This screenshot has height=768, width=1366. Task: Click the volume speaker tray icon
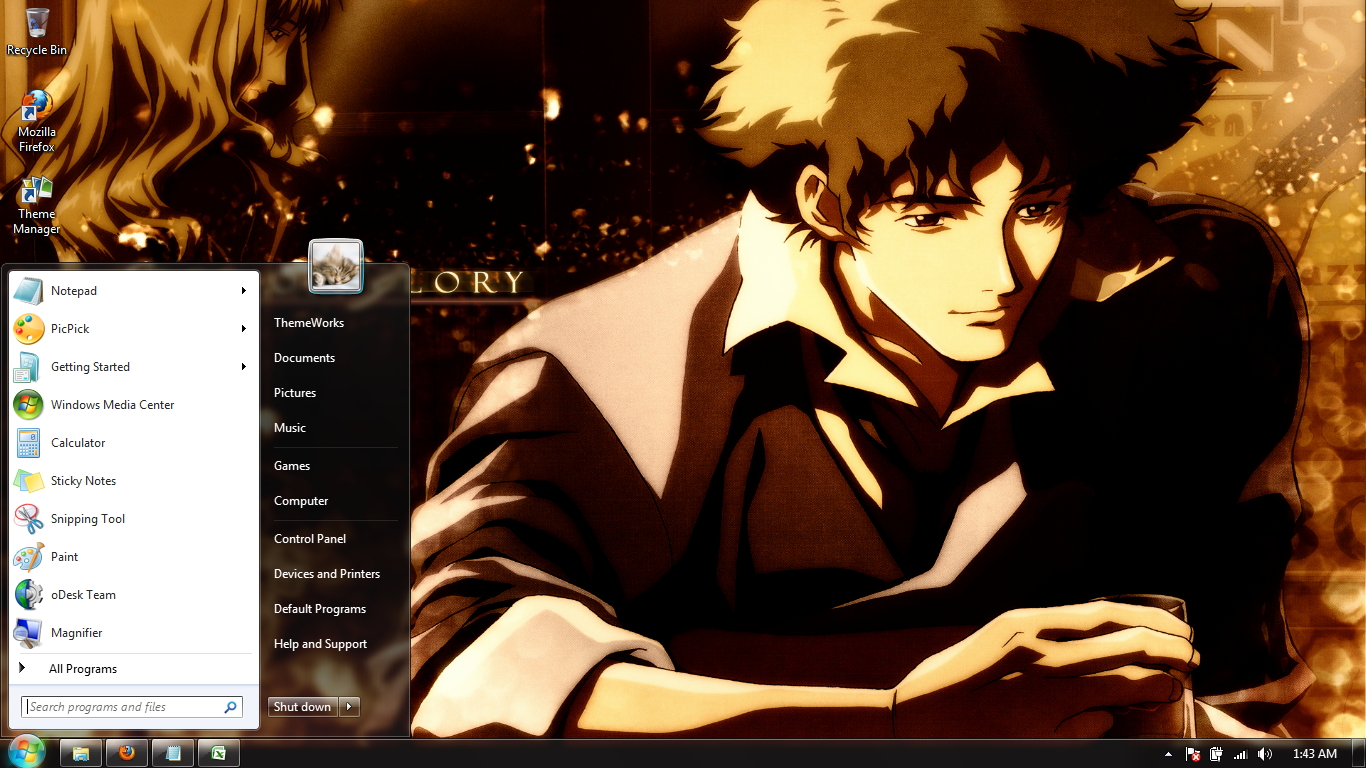pyautogui.click(x=1265, y=754)
